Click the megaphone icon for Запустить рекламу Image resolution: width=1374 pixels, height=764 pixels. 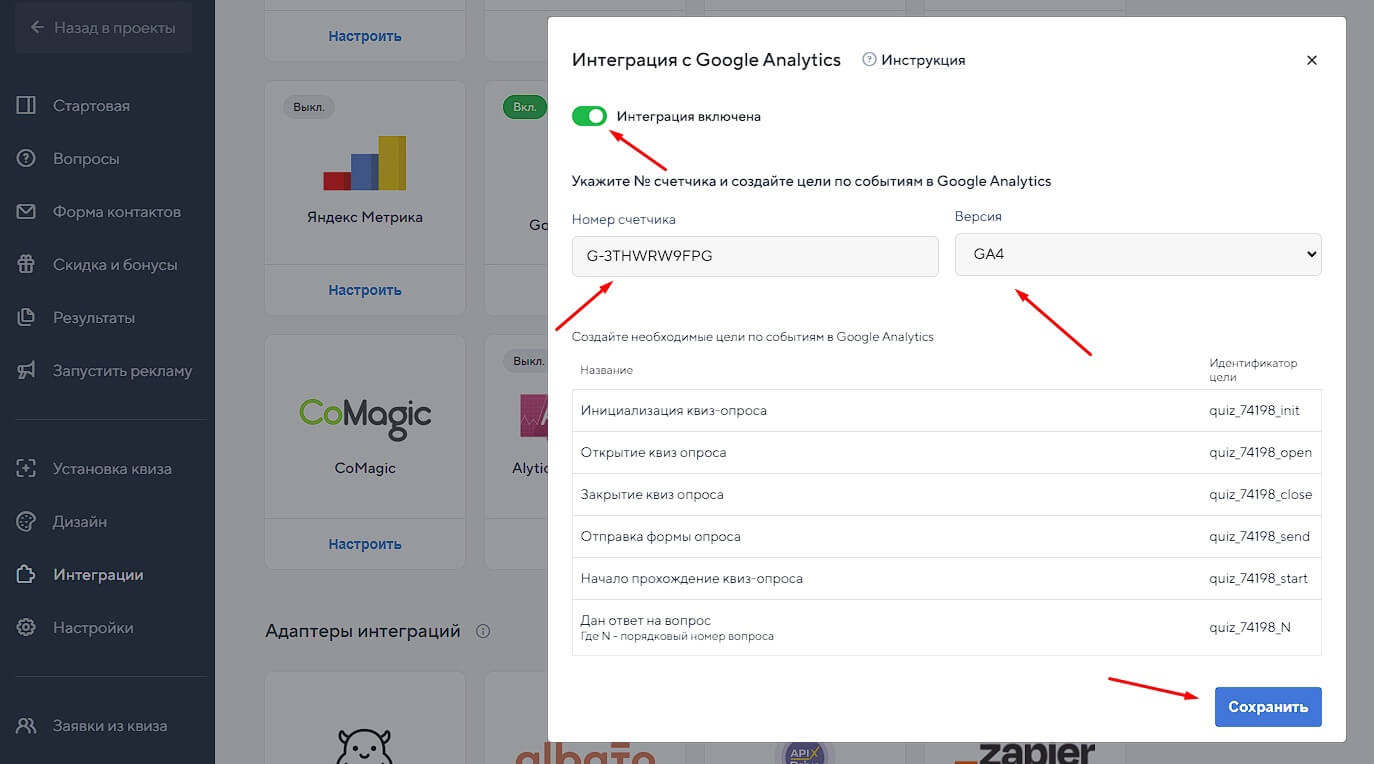[x=27, y=371]
